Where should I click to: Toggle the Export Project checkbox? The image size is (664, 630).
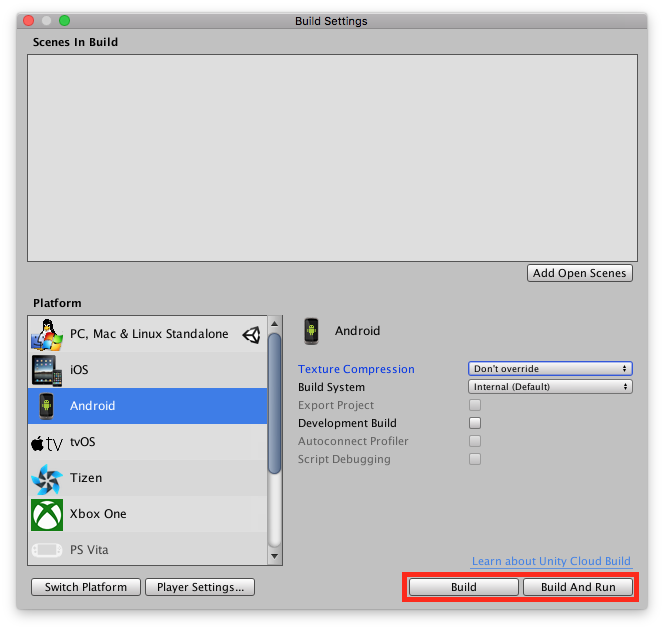[x=475, y=405]
